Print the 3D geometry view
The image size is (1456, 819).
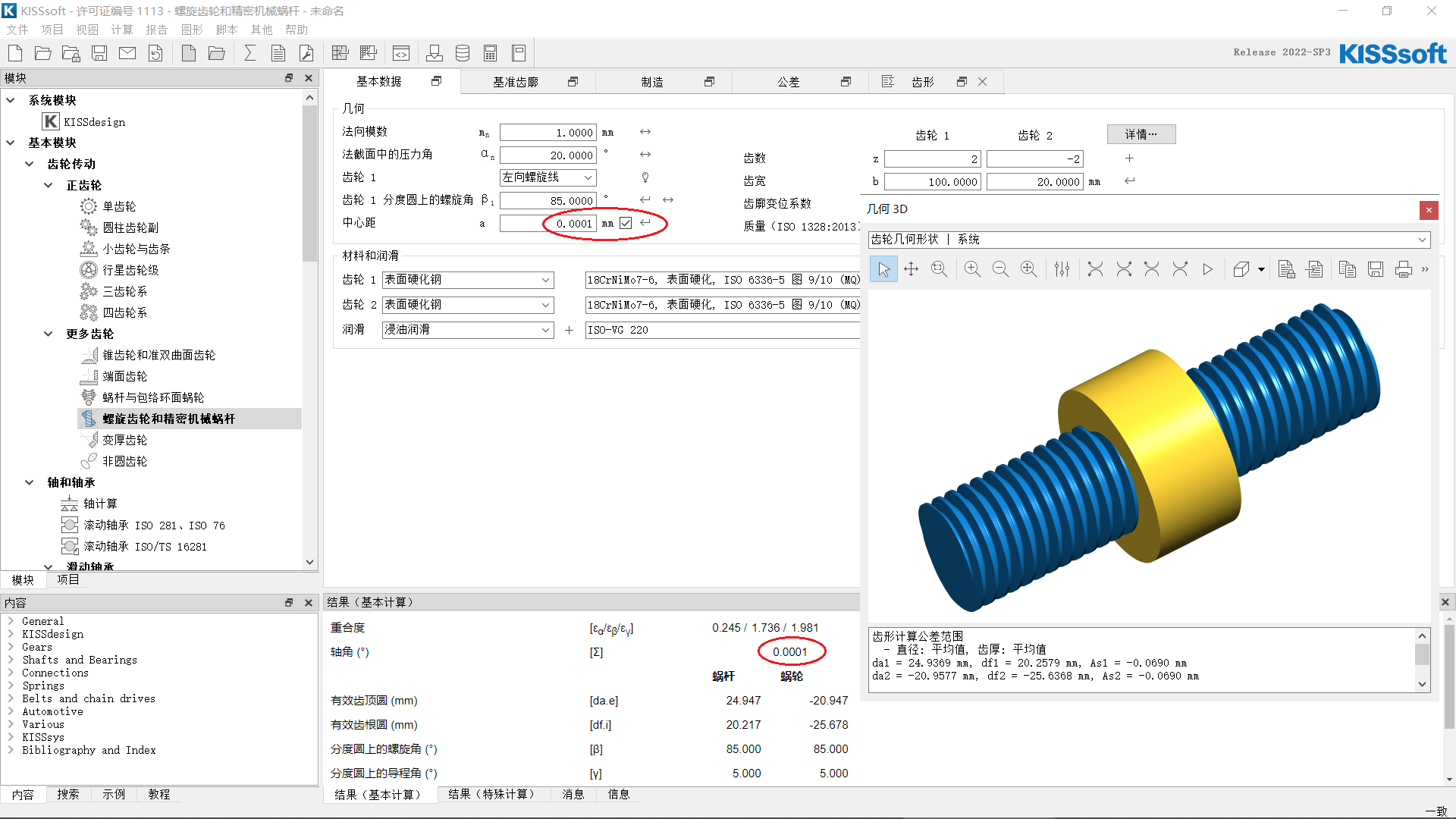point(1404,269)
